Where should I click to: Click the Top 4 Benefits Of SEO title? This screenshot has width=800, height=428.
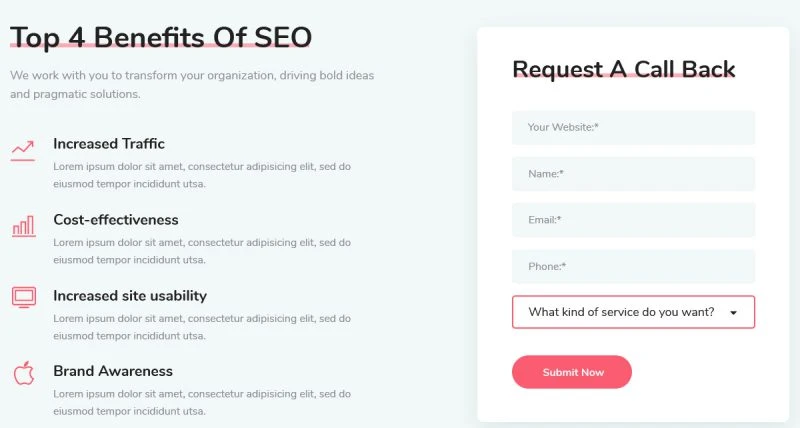(x=161, y=38)
